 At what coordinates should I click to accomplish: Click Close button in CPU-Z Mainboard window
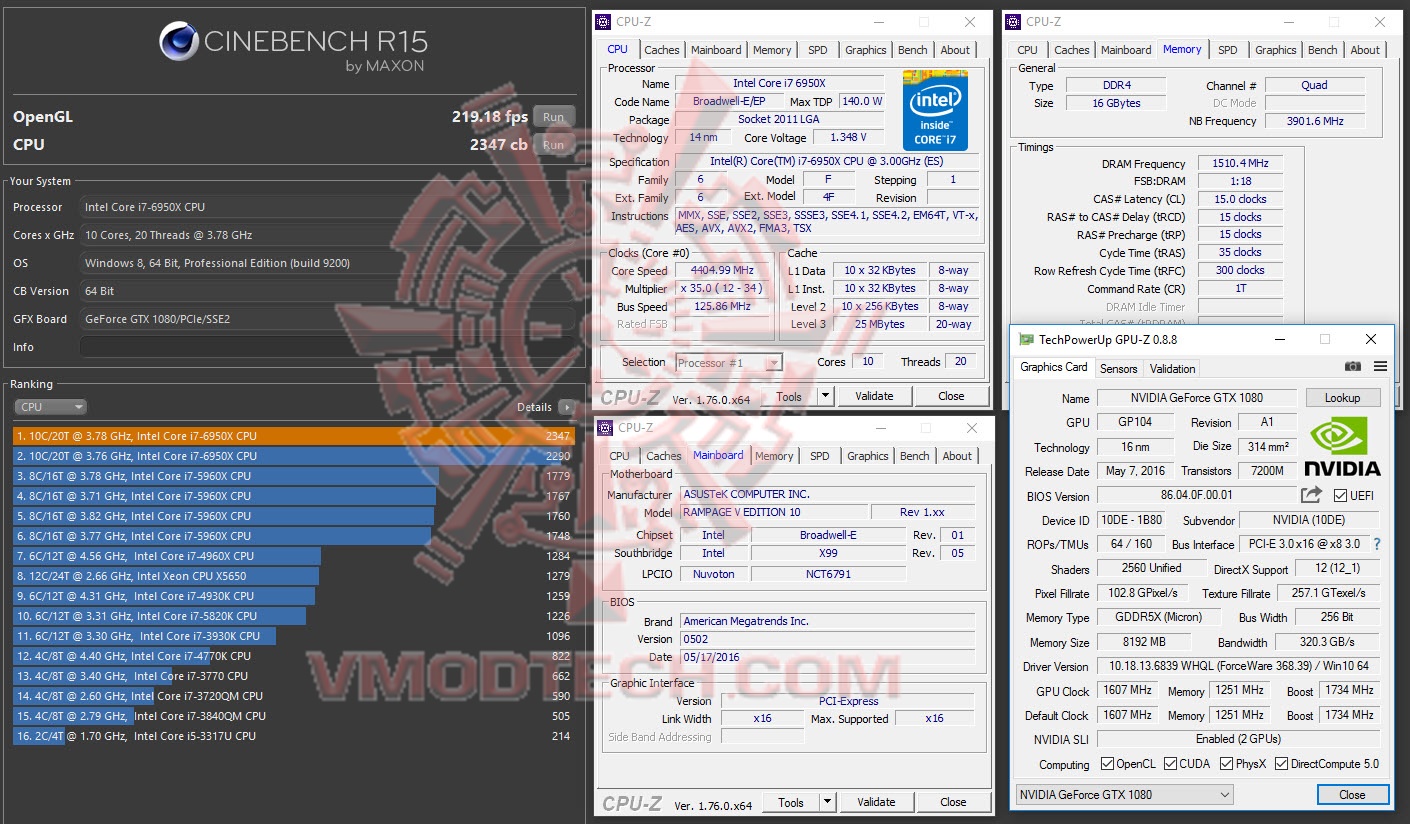[x=953, y=802]
